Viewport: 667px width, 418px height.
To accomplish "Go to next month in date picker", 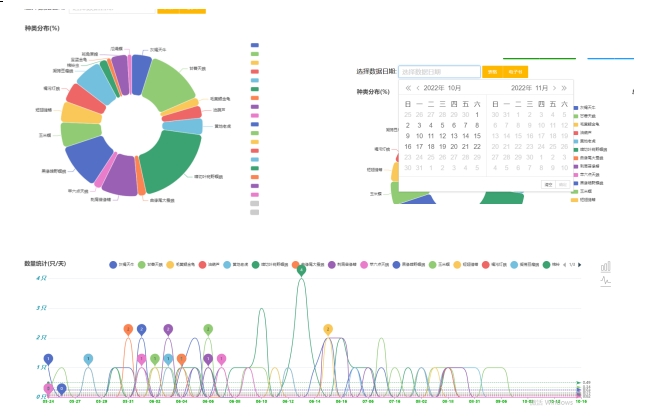I will pyautogui.click(x=555, y=88).
